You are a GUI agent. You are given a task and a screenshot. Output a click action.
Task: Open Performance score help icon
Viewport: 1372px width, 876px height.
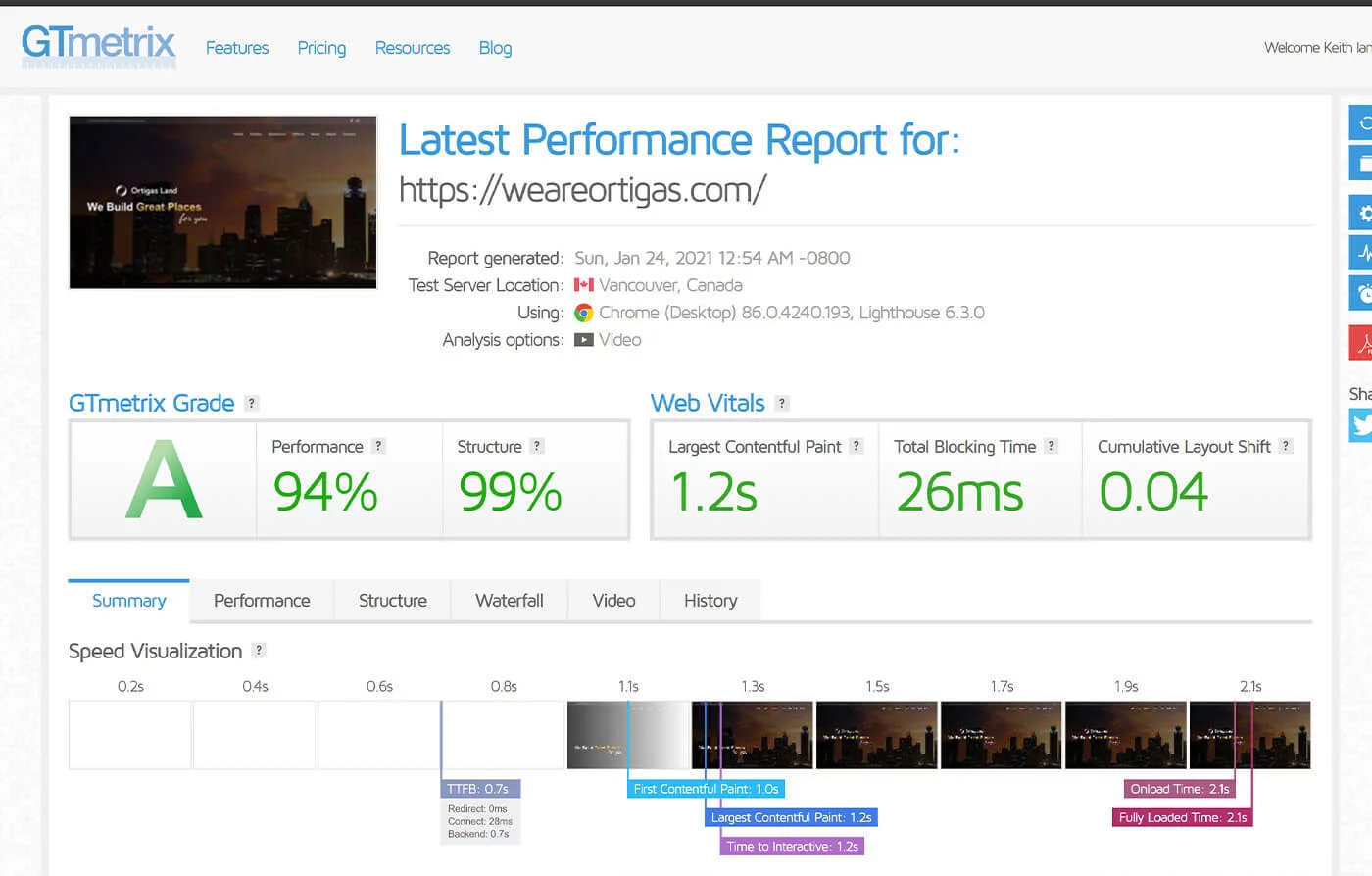(x=378, y=446)
